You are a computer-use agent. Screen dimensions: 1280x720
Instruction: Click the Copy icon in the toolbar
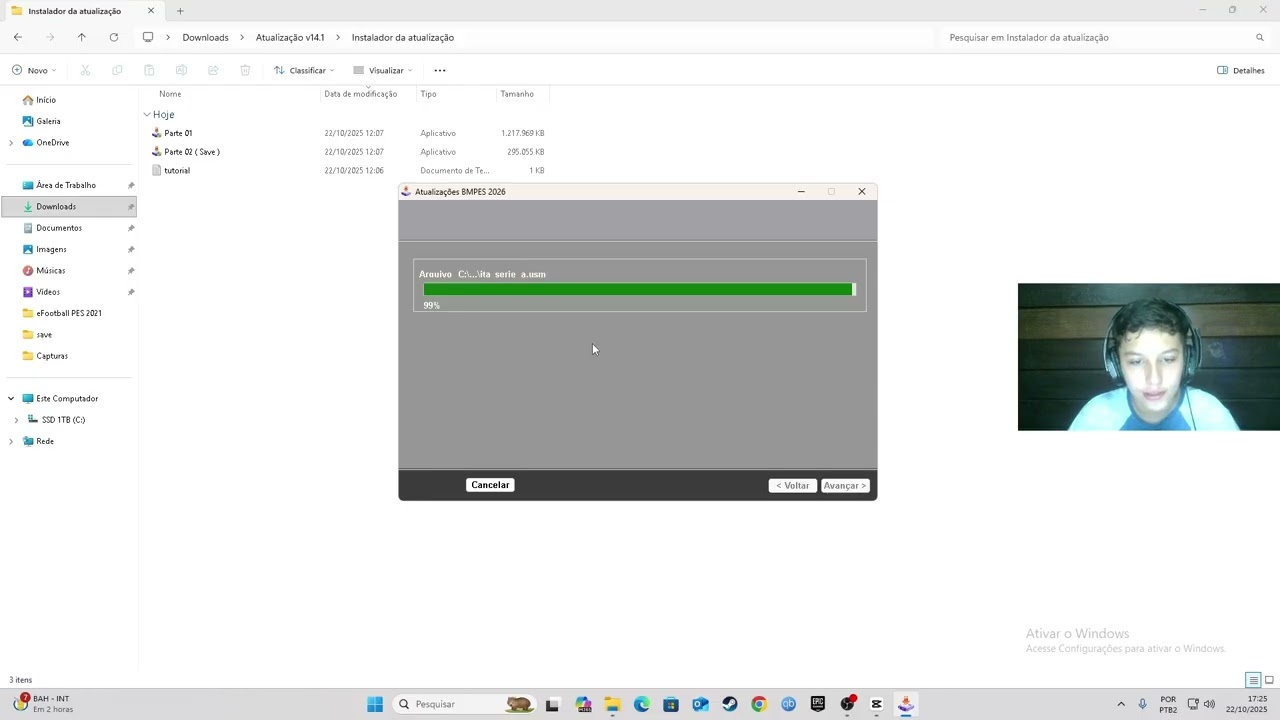[x=117, y=71]
